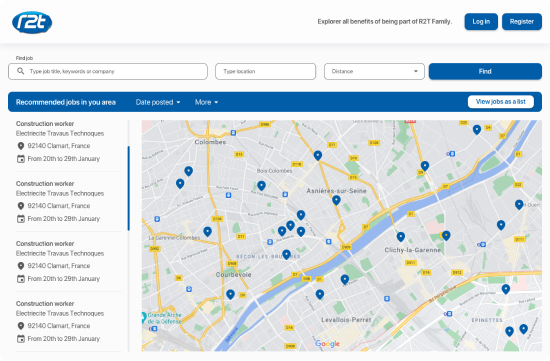The image size is (550, 361).
Task: Focus the Type location field
Action: tap(266, 71)
